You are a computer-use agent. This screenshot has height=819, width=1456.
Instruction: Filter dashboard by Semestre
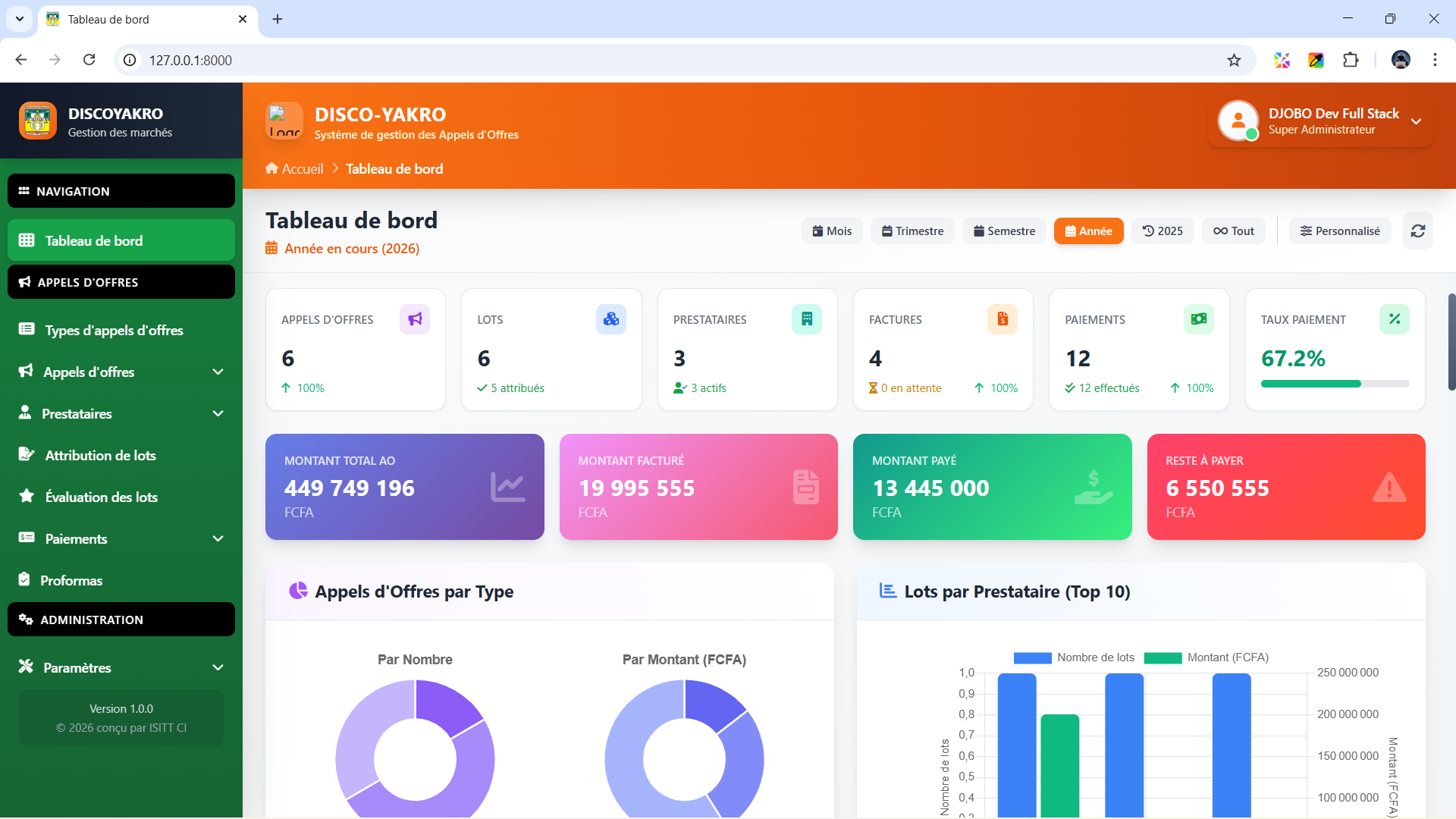pos(1004,231)
